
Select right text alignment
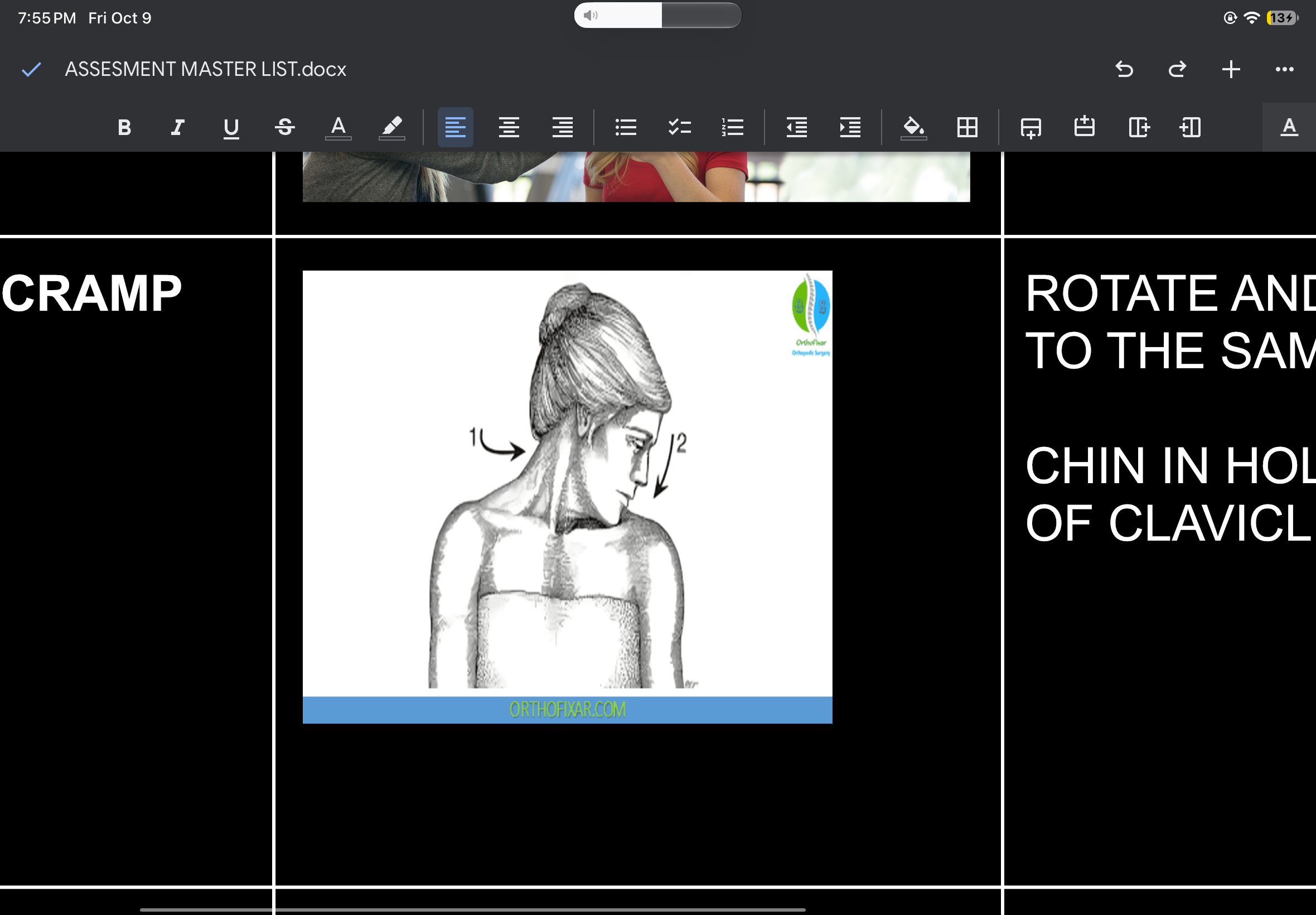pyautogui.click(x=563, y=127)
